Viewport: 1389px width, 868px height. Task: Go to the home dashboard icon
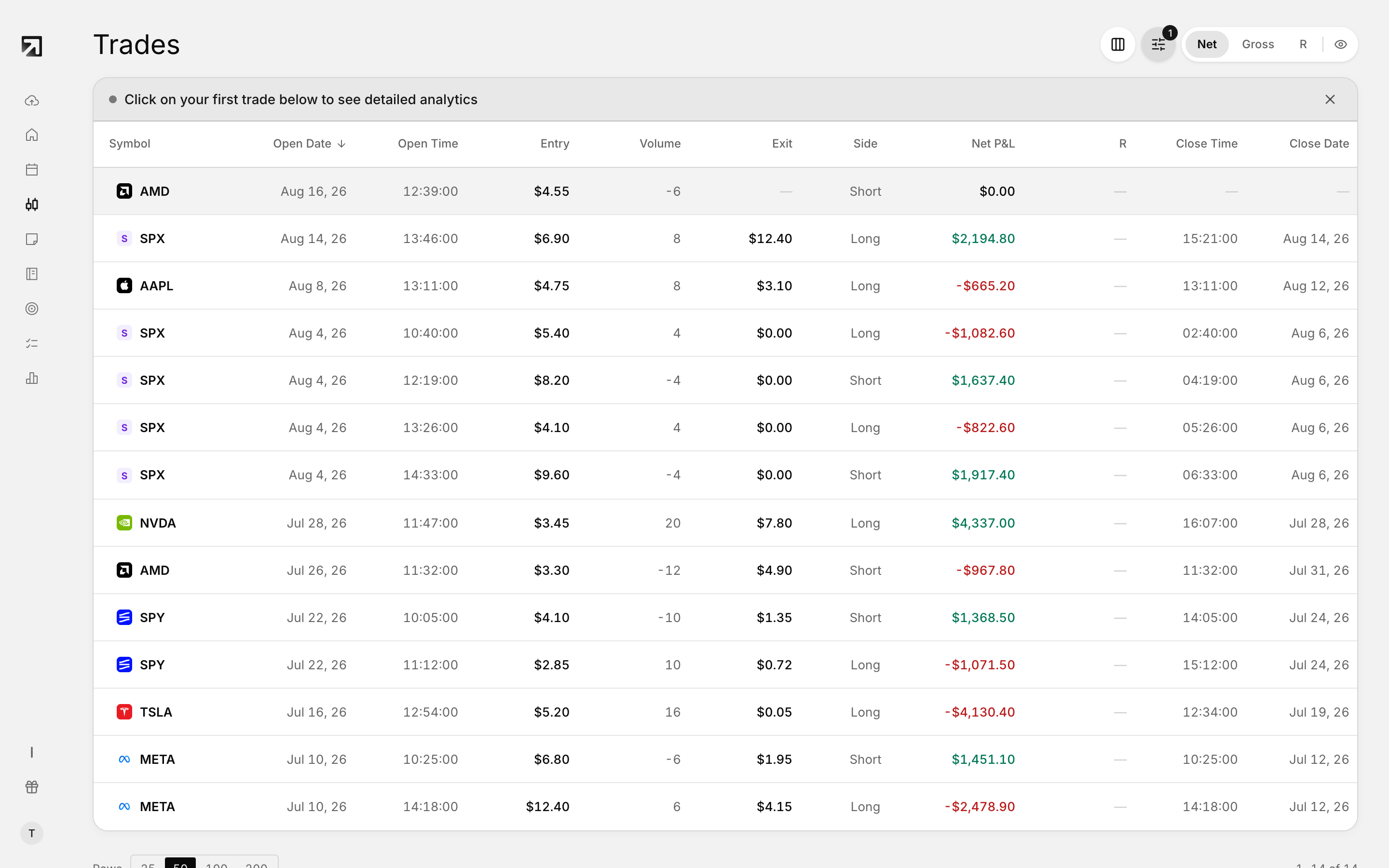point(31,135)
